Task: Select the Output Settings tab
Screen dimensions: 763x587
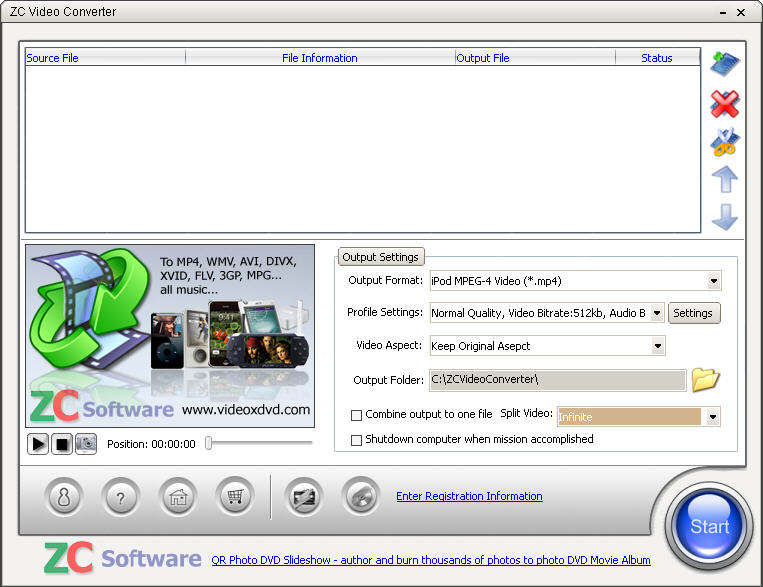Action: pyautogui.click(x=380, y=257)
